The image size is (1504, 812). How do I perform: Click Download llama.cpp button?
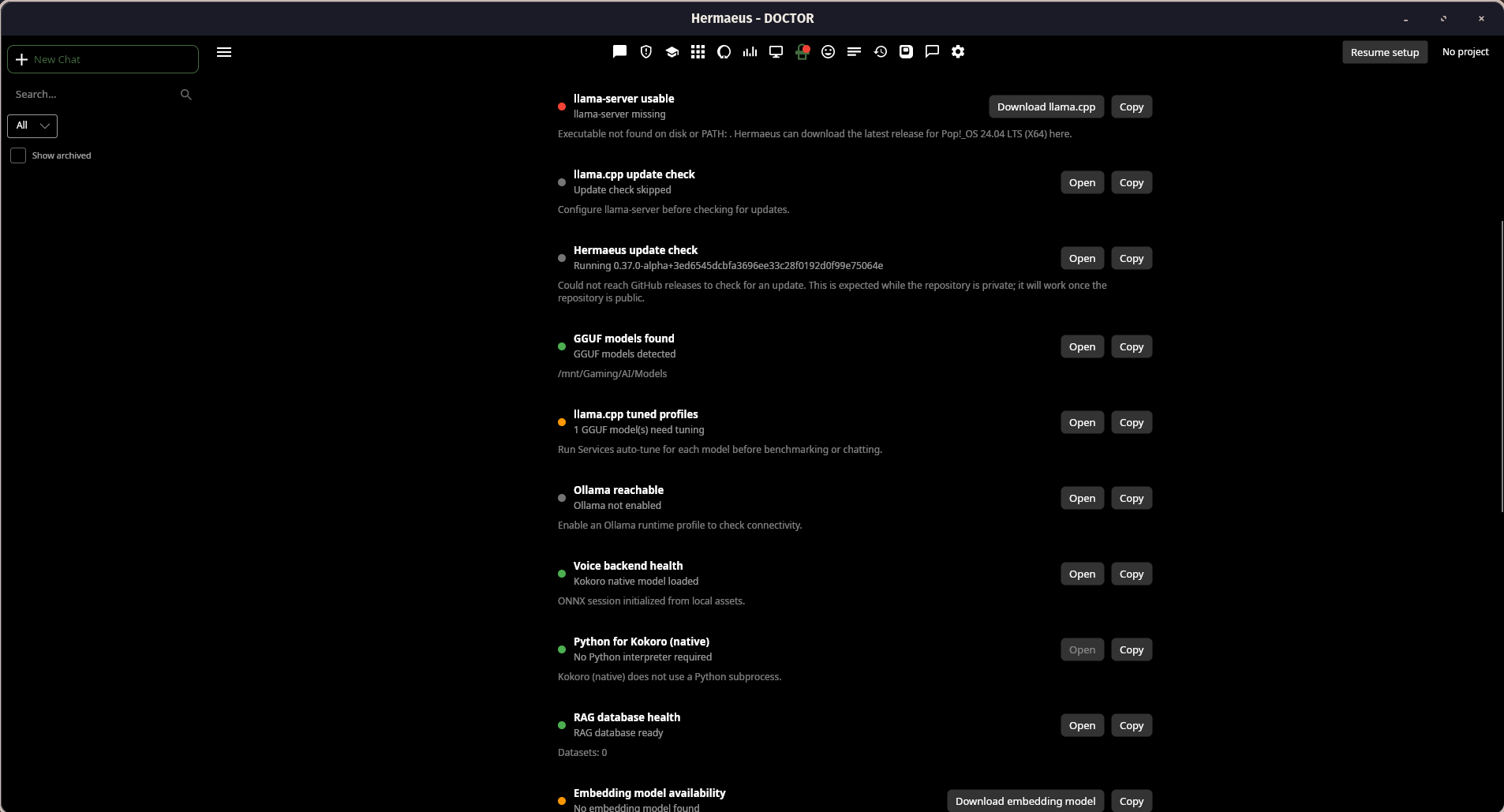(x=1046, y=107)
